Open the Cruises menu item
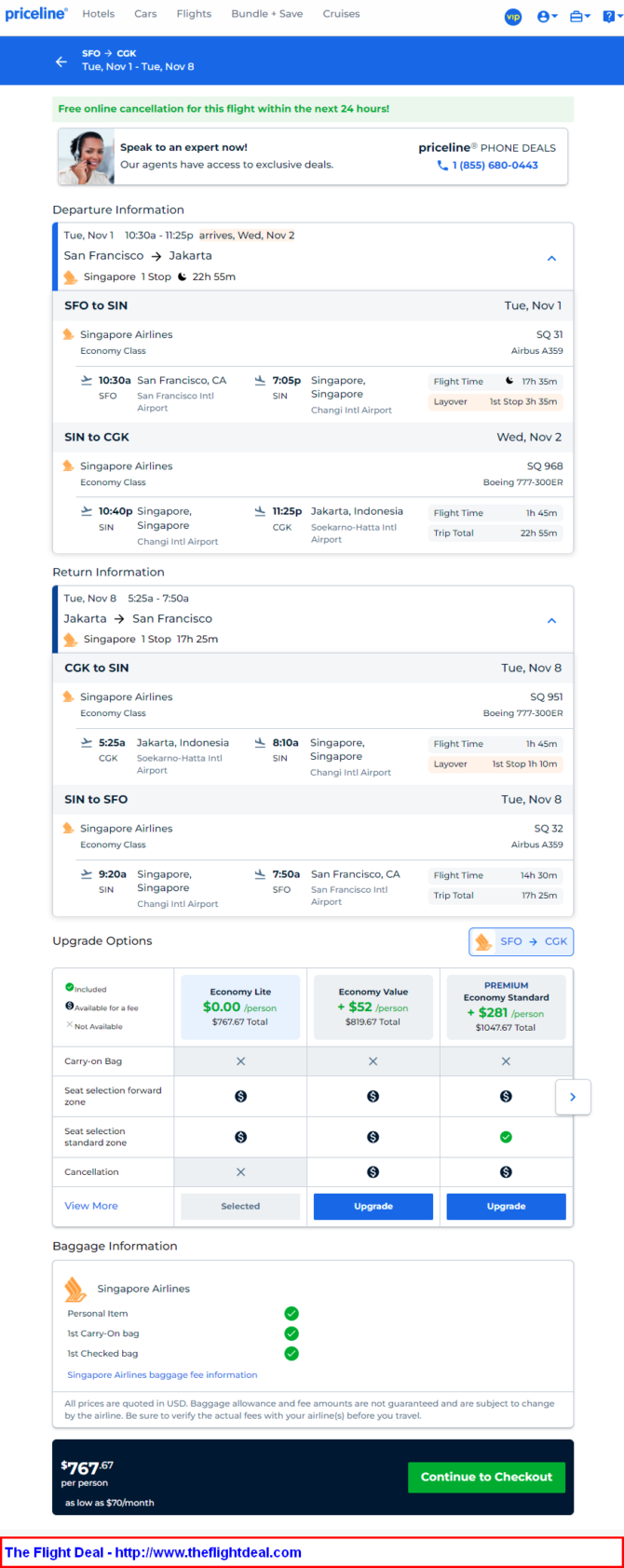This screenshot has height=1568, width=624. 341,14
